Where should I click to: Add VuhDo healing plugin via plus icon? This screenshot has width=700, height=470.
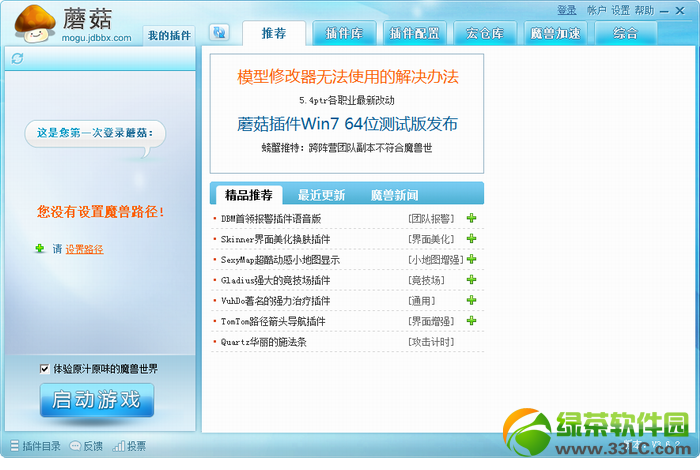(471, 300)
